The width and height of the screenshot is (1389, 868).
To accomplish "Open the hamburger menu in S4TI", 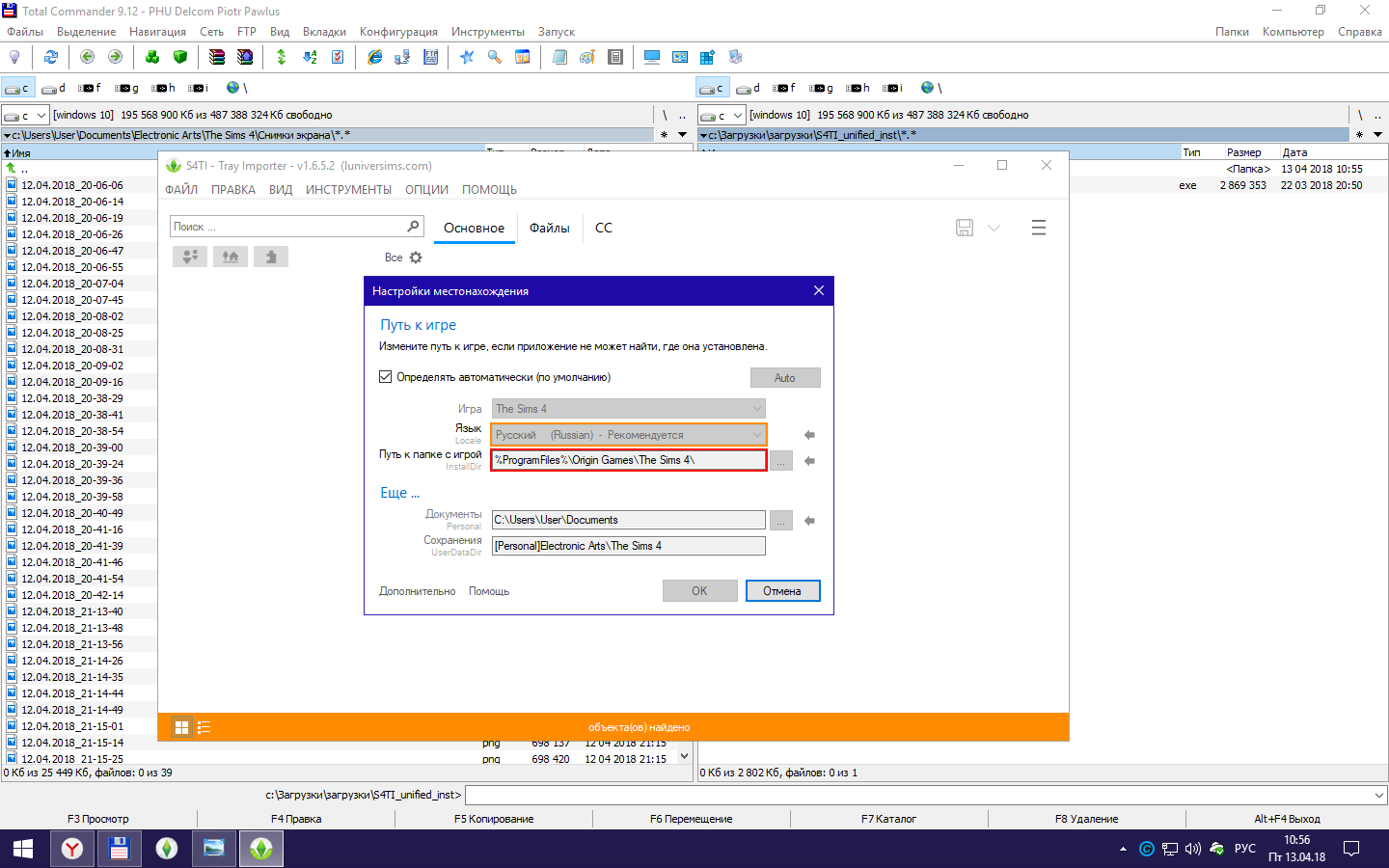I will [1039, 228].
